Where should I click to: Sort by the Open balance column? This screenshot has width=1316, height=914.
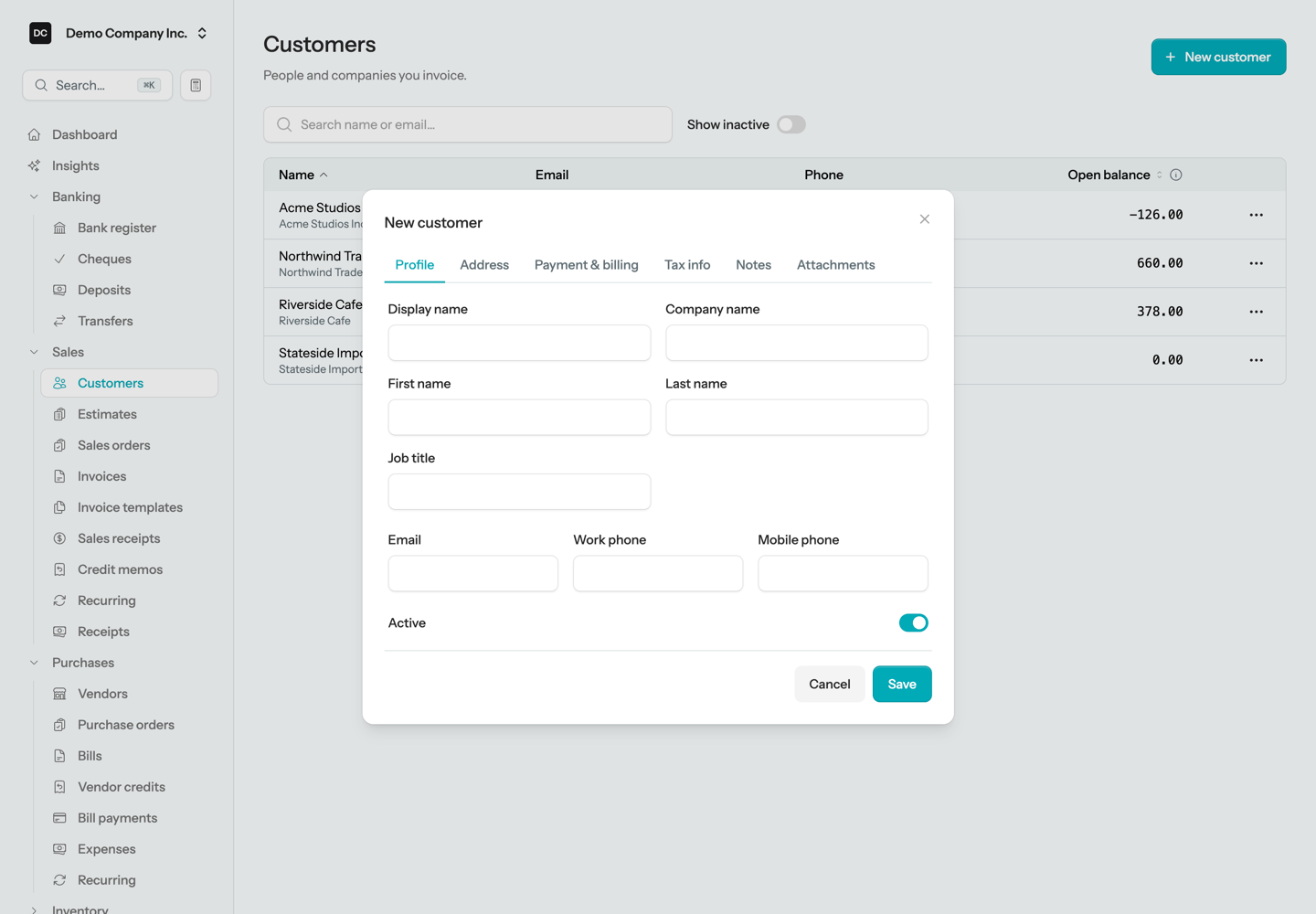(1115, 175)
